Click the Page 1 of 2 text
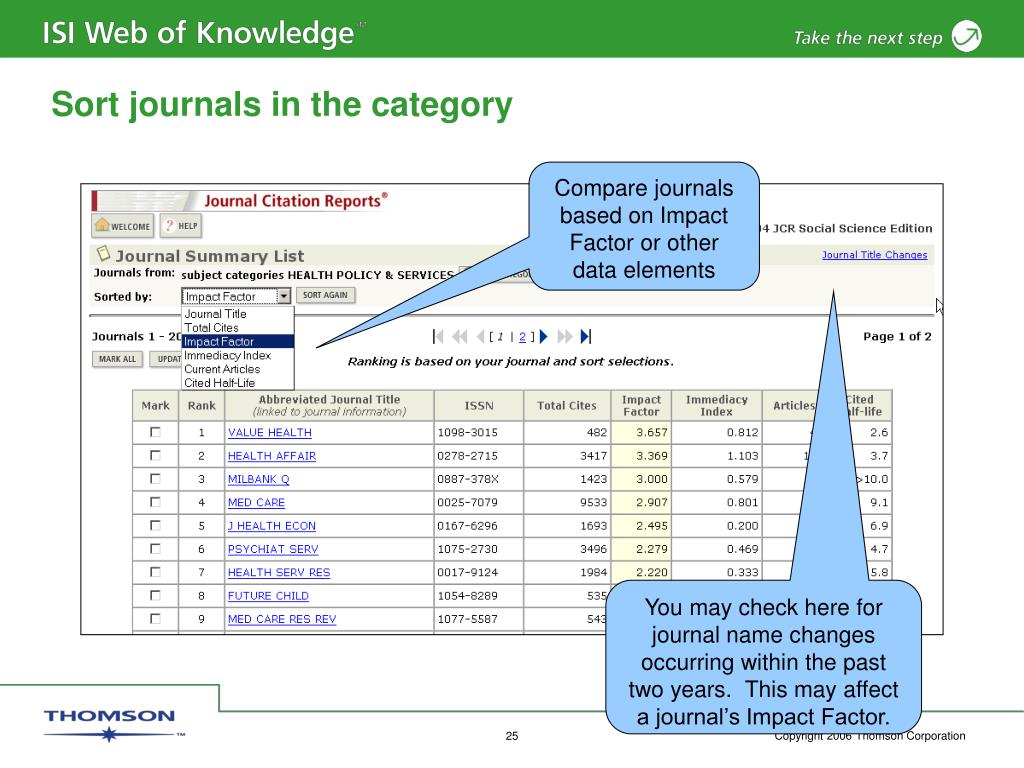 897,336
